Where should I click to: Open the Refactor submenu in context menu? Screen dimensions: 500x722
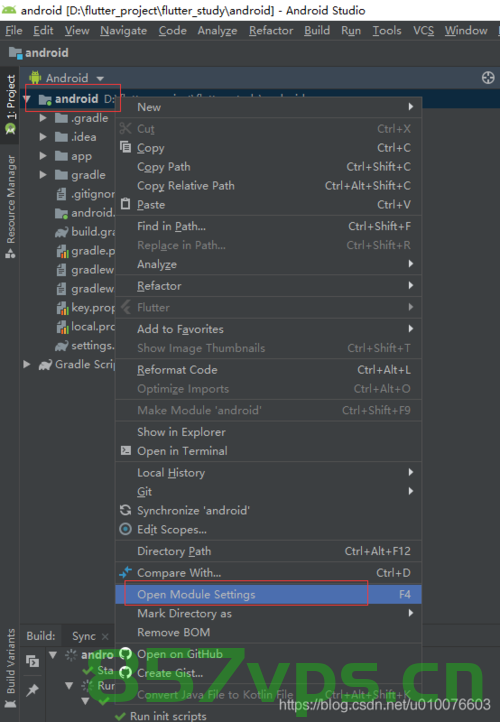268,286
